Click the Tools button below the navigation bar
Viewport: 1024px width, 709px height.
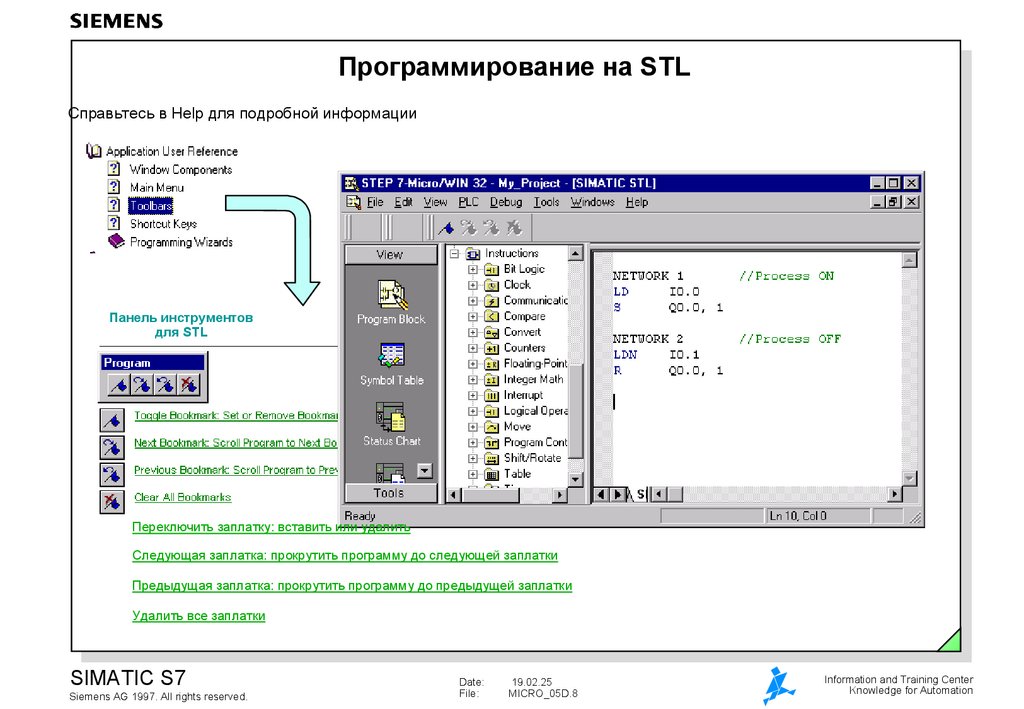coord(391,494)
